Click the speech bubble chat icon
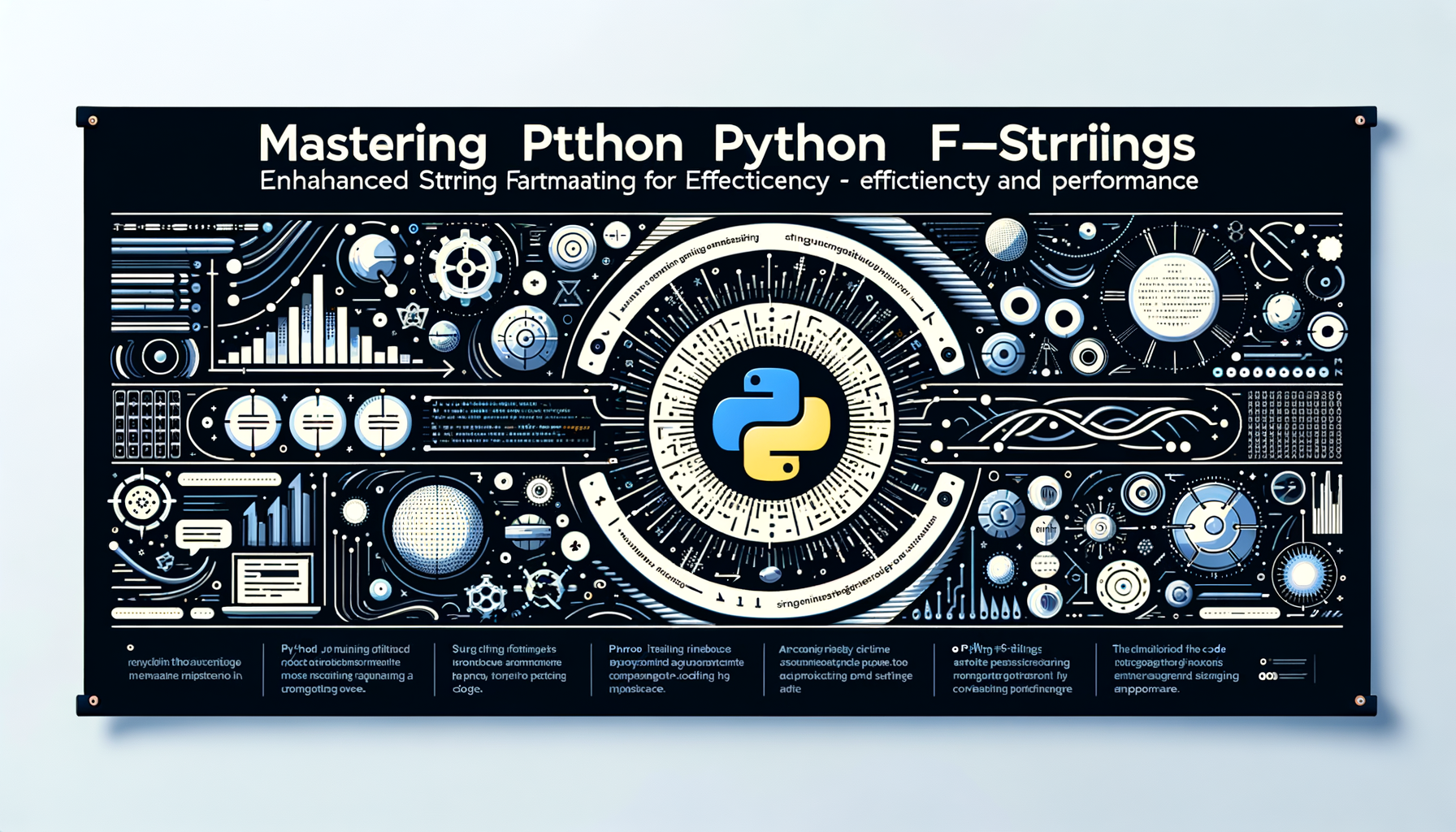This screenshot has height=832, width=1456. [203, 535]
